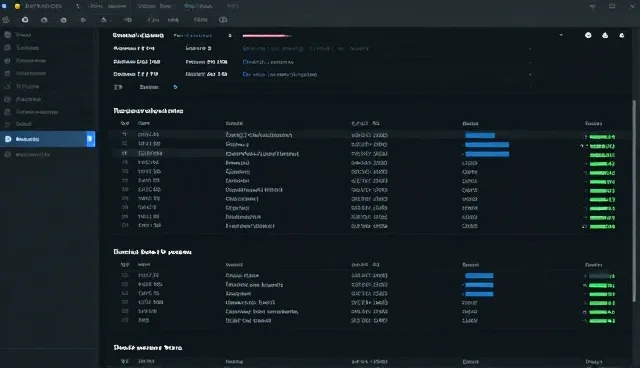This screenshot has height=368, width=640.
Task: Click the blue bar in the middle table's second row
Action: (479, 285)
